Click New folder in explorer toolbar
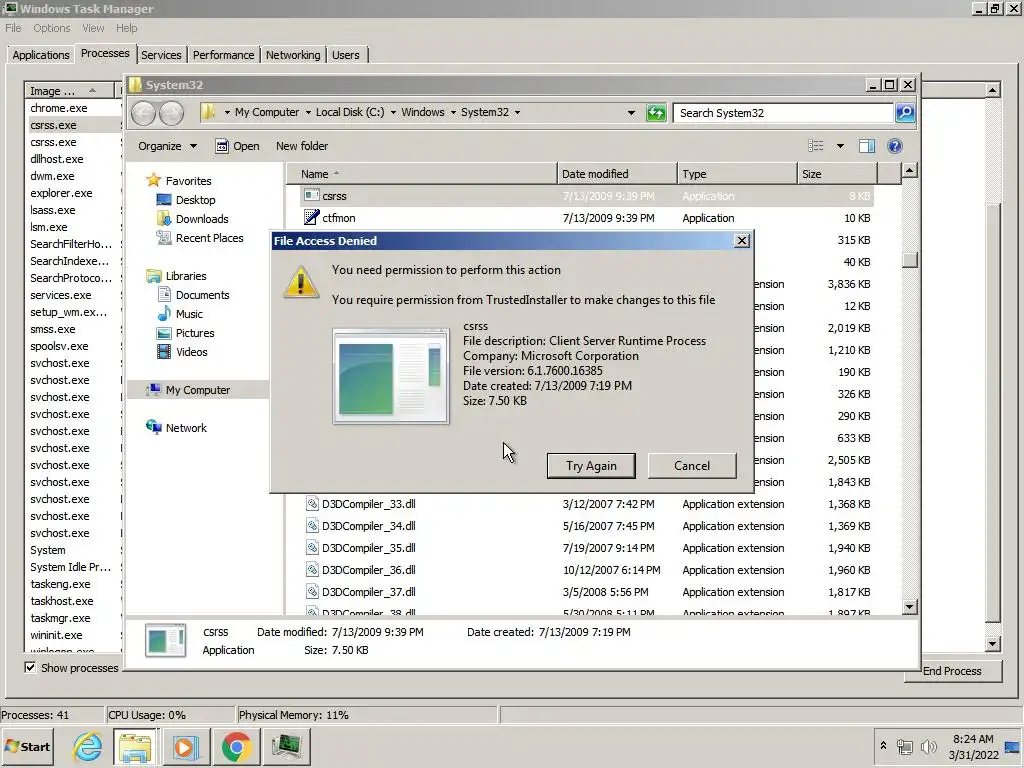This screenshot has width=1024, height=768. [x=302, y=146]
